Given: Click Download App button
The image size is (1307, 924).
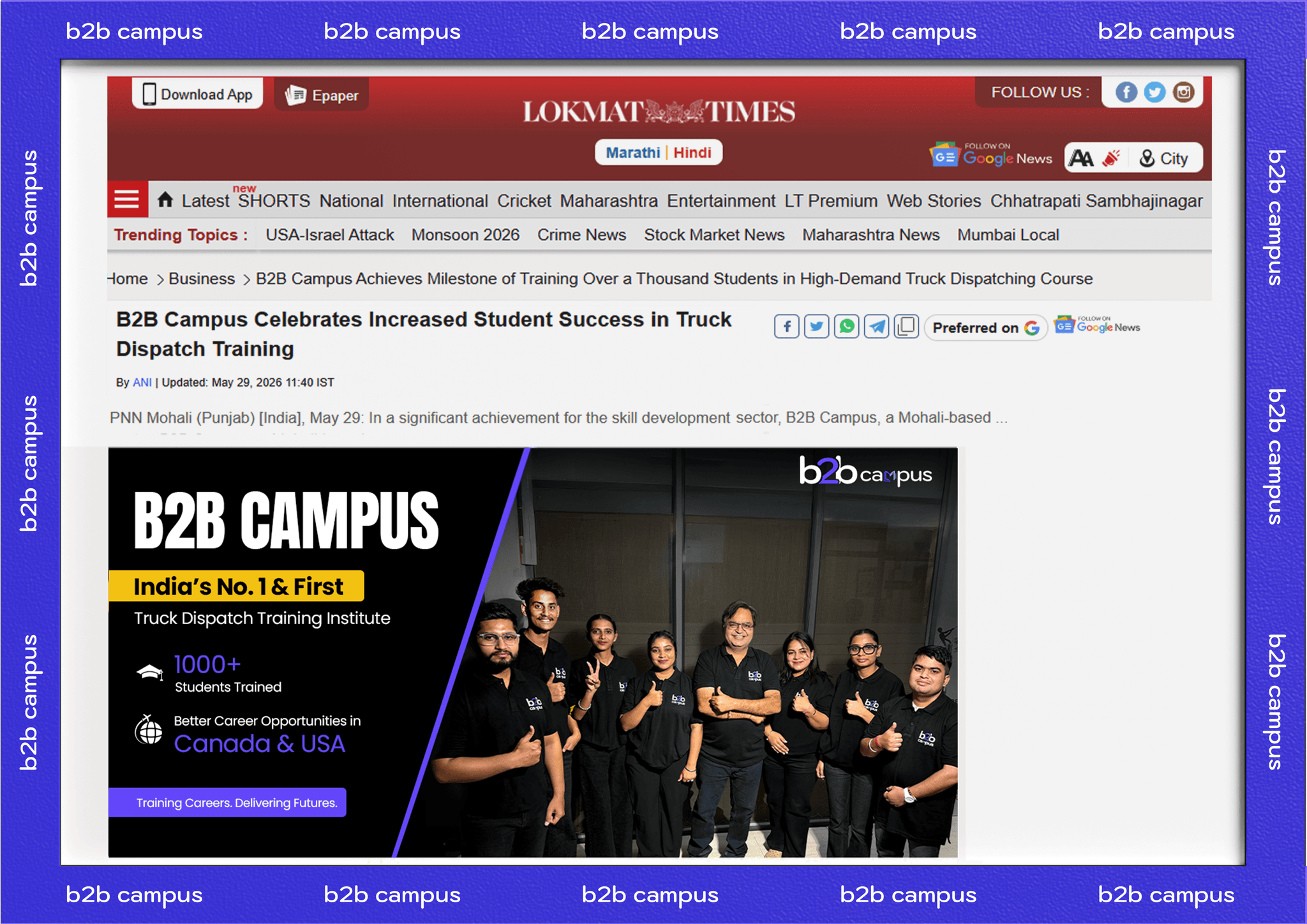Looking at the screenshot, I should [x=198, y=94].
